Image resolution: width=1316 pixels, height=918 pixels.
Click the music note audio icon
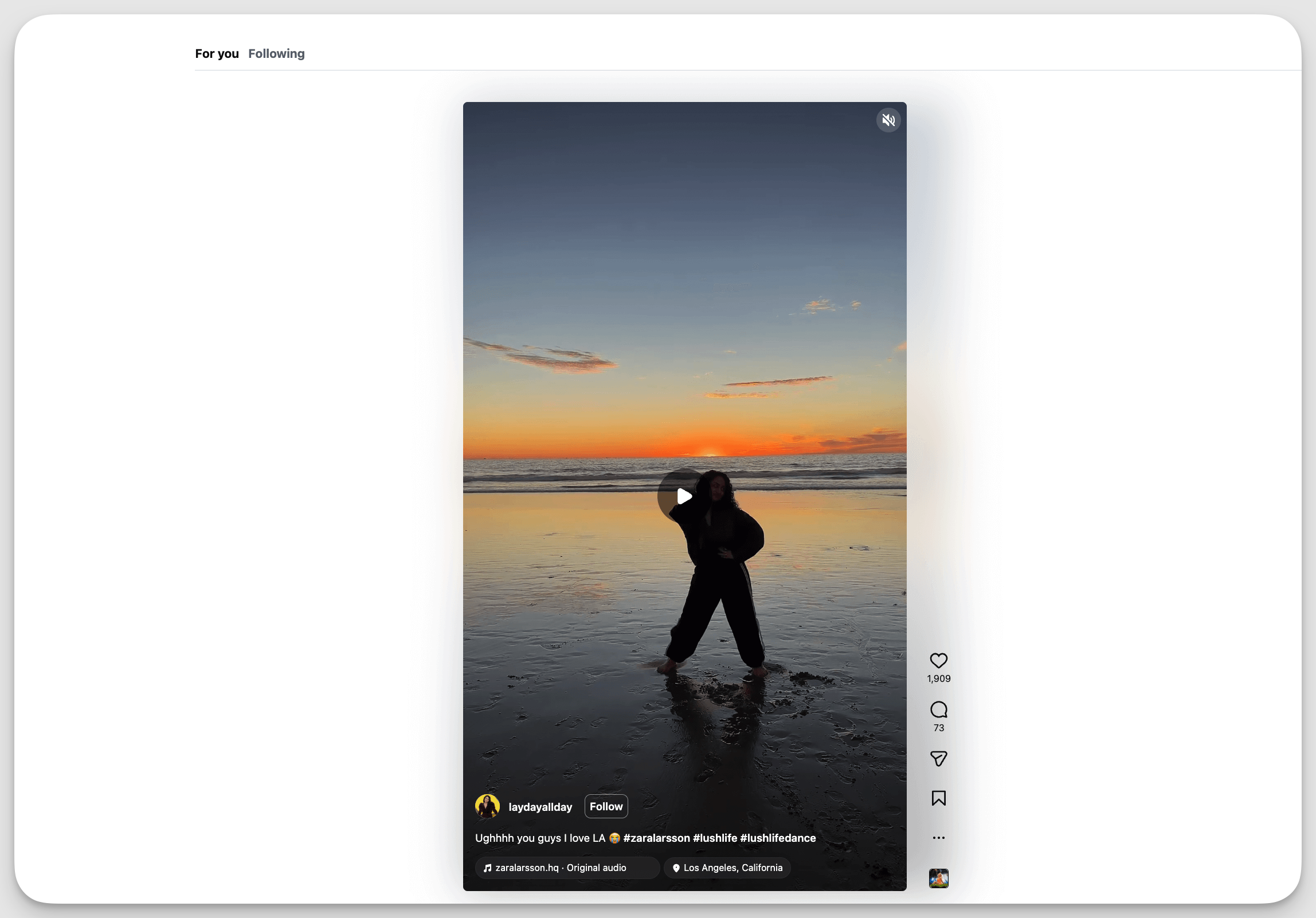[488, 868]
